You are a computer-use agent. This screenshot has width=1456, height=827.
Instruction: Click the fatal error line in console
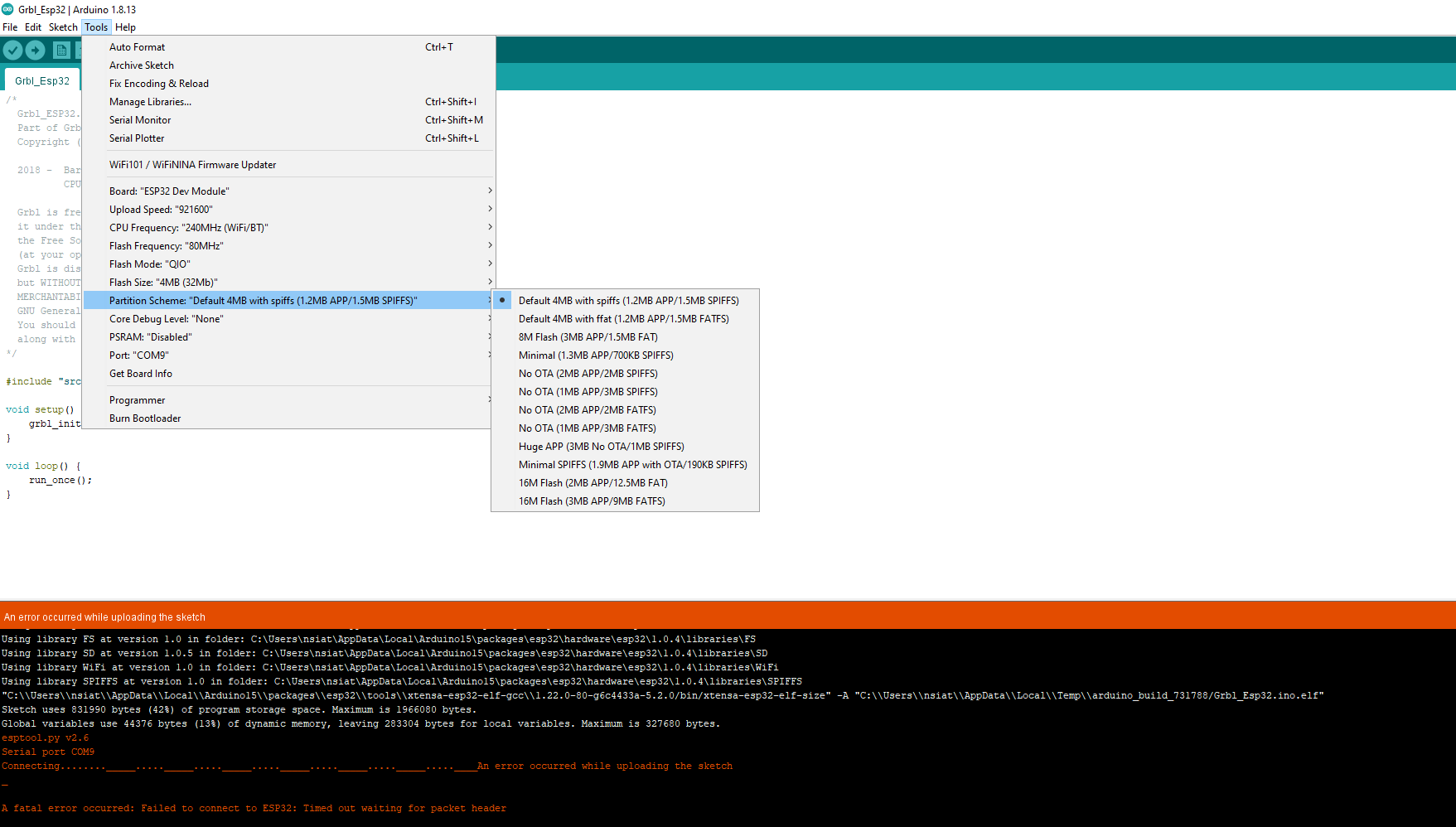254,809
